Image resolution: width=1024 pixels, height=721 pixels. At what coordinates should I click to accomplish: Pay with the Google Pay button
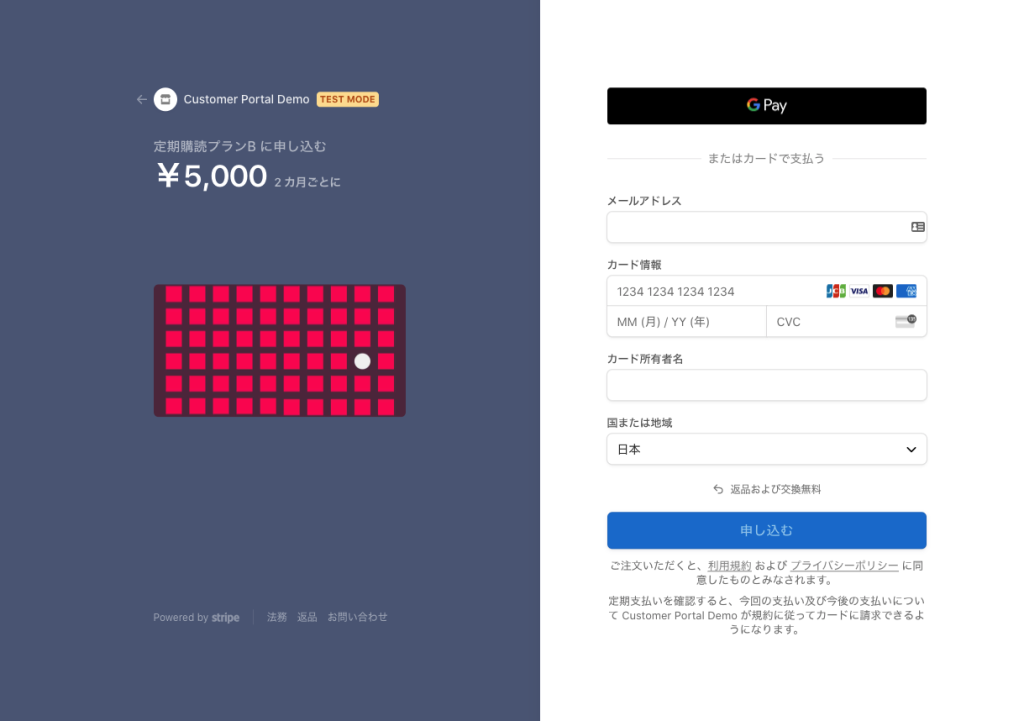coord(766,106)
